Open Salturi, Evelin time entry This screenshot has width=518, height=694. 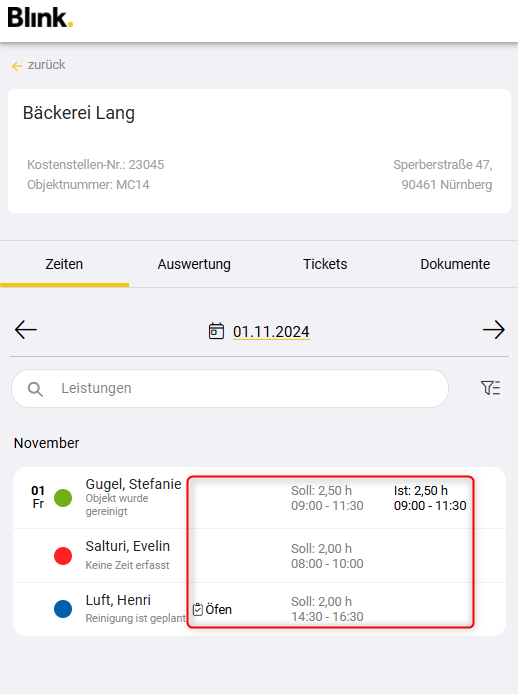click(259, 555)
